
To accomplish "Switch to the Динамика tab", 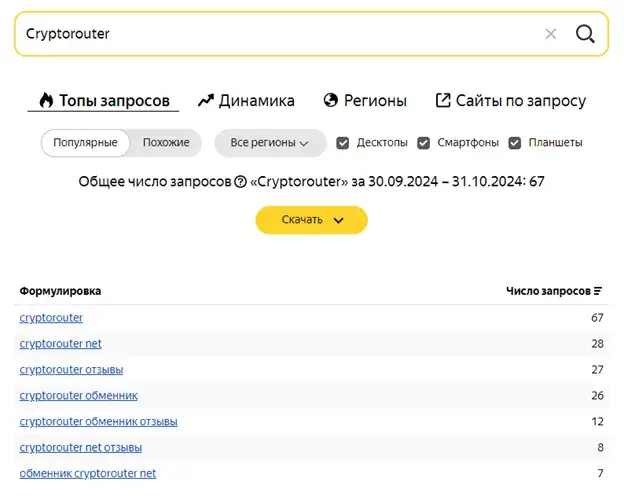I will click(x=246, y=101).
